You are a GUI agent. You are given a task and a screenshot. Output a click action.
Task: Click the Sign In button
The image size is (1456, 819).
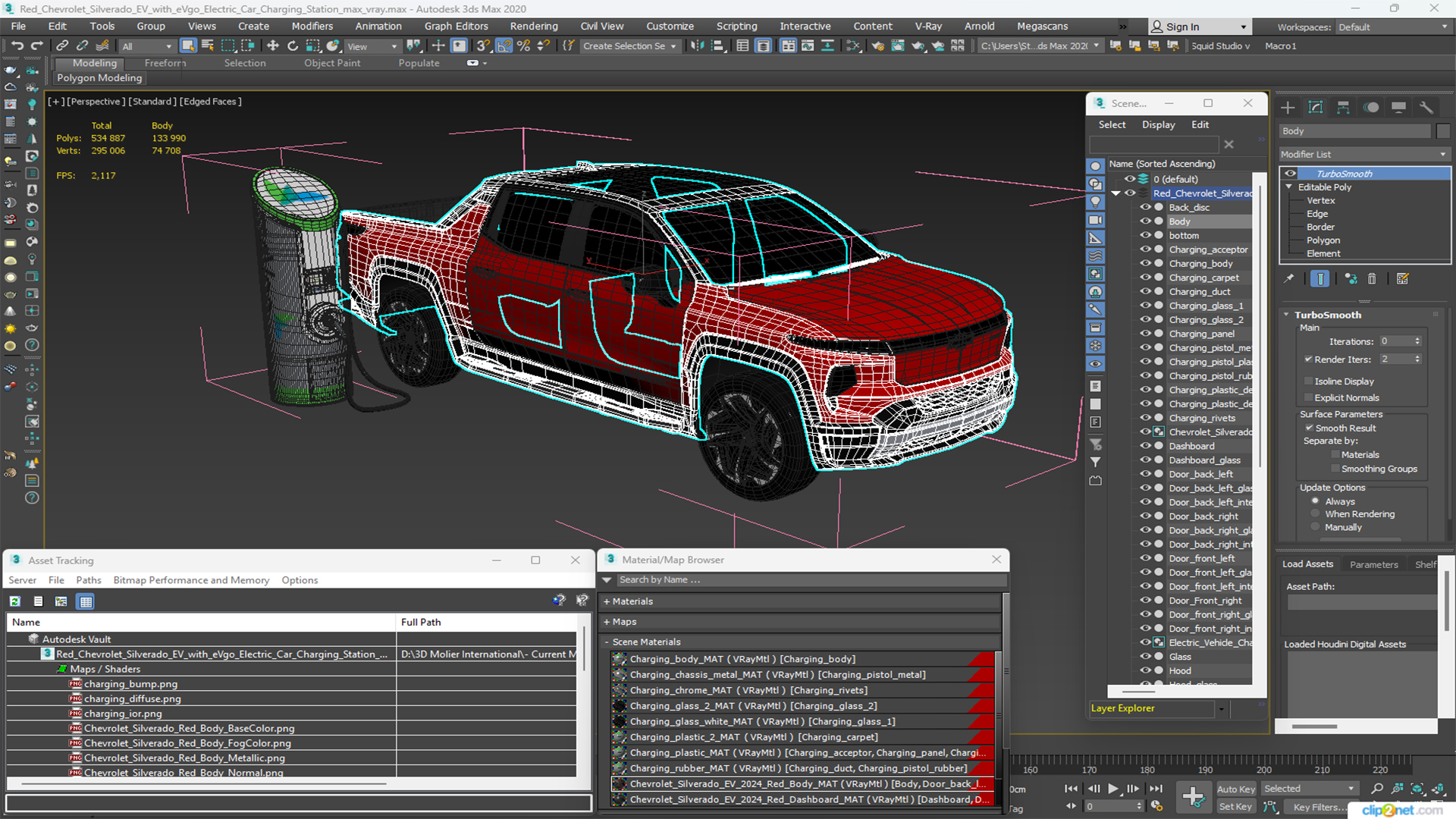click(x=1199, y=27)
